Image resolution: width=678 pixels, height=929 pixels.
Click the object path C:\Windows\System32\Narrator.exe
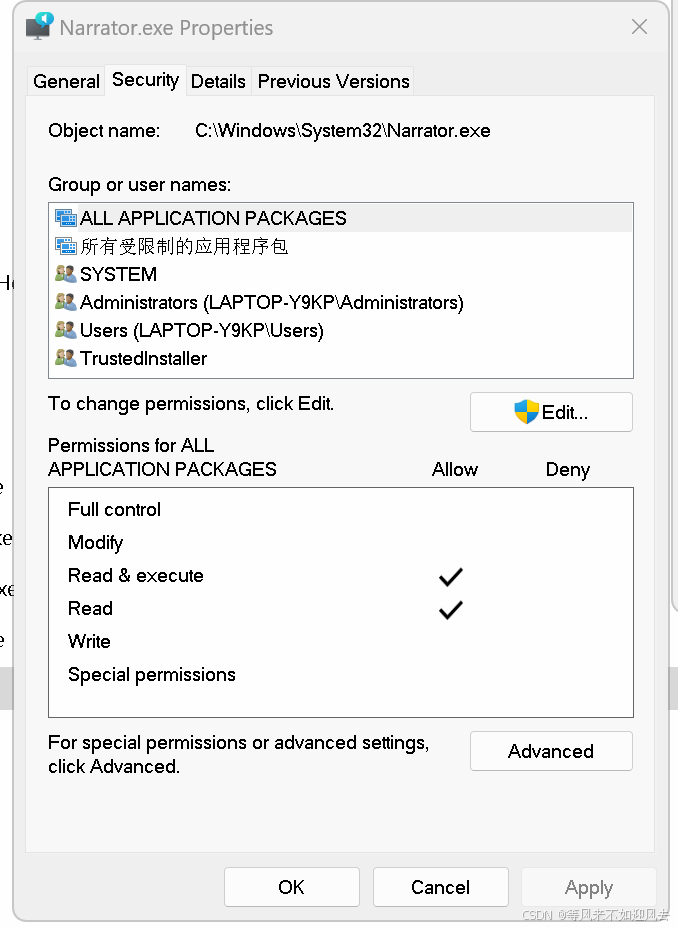pos(343,130)
